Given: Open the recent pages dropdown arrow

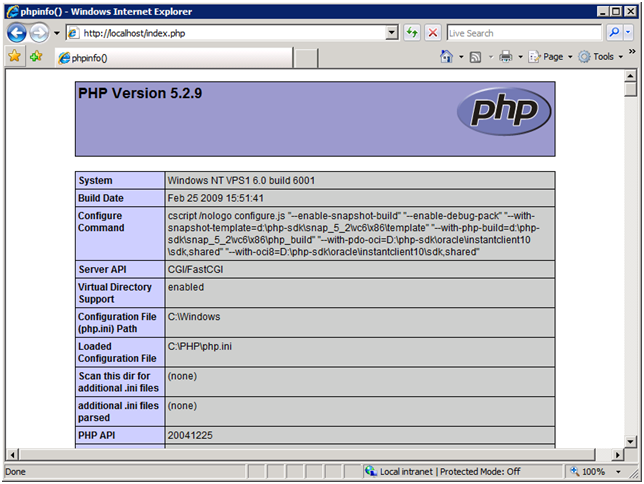Looking at the screenshot, I should [x=57, y=33].
